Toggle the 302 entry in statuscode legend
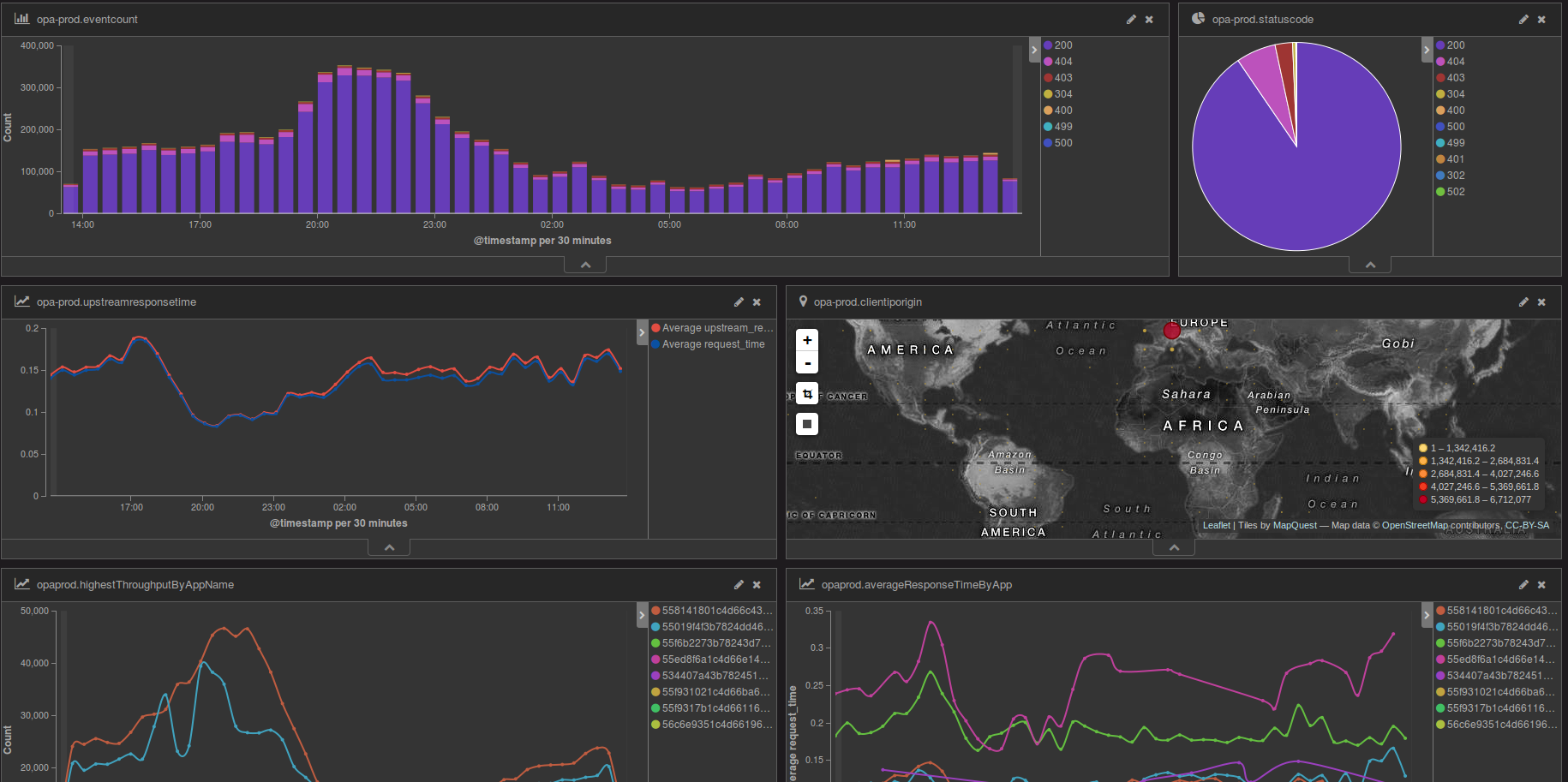 [1451, 176]
